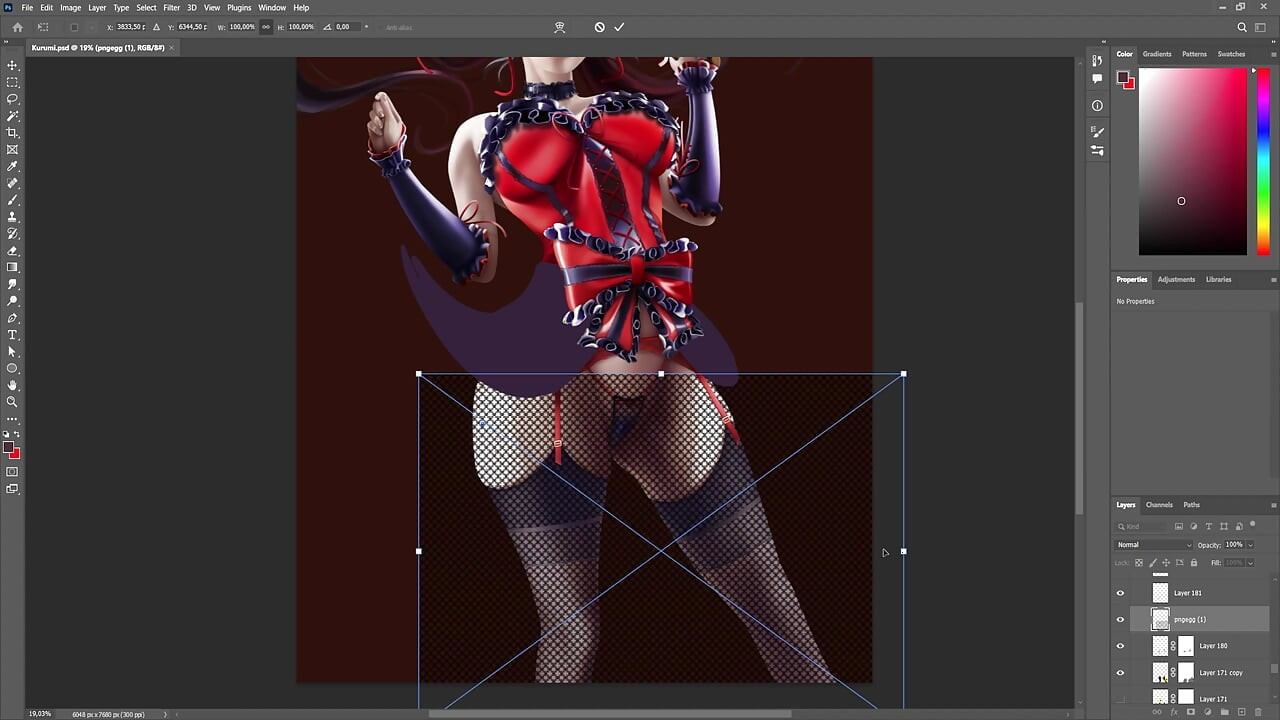
Task: Select the Pen tool
Action: tap(12, 318)
